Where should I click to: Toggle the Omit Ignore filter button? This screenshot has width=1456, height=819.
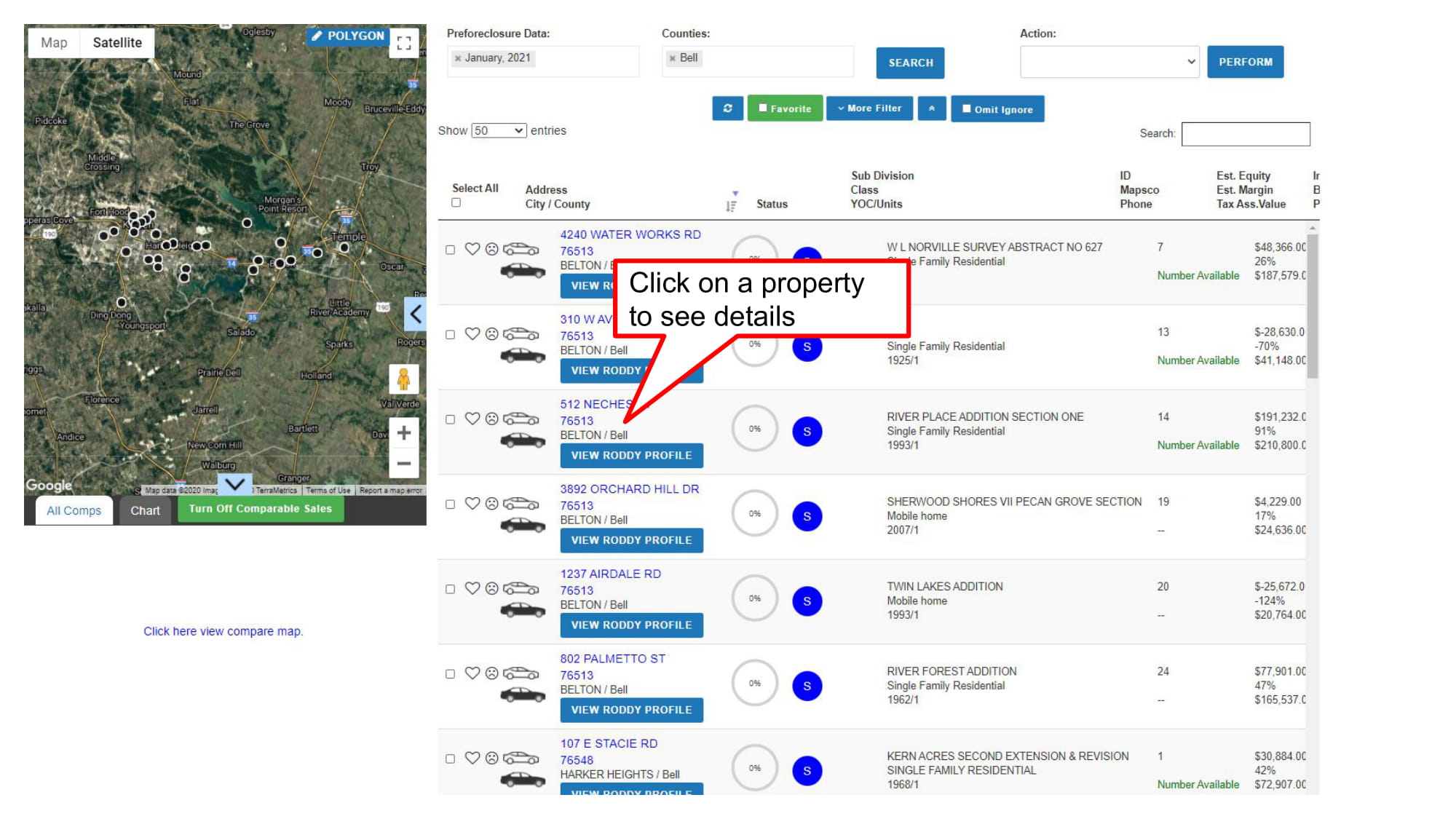click(997, 109)
